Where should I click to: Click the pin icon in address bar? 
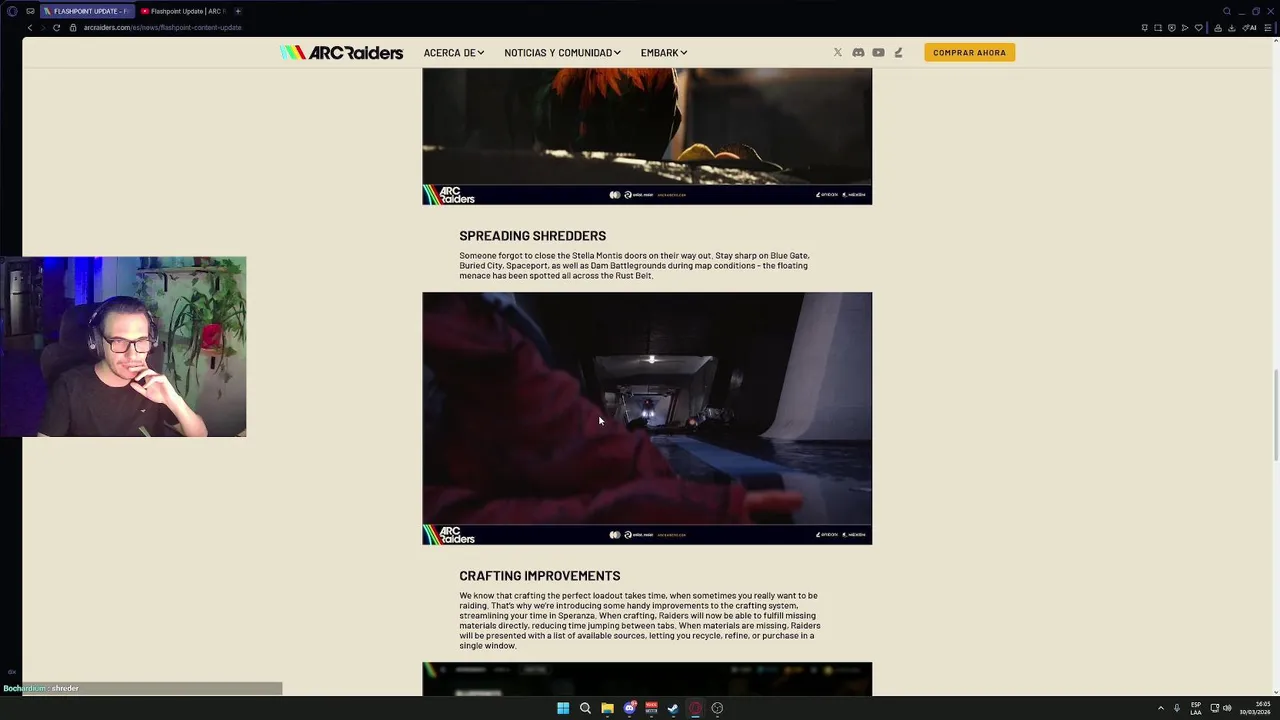click(x=1144, y=27)
